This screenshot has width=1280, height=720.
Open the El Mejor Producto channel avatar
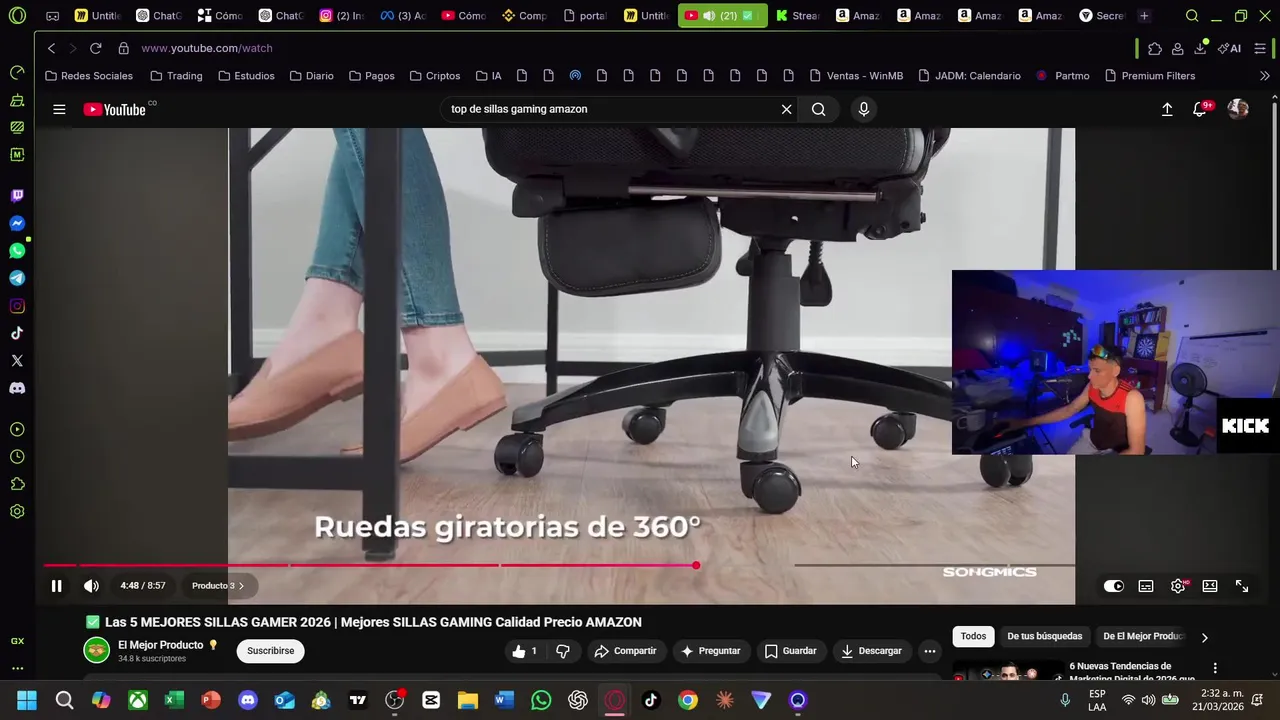pyautogui.click(x=96, y=651)
